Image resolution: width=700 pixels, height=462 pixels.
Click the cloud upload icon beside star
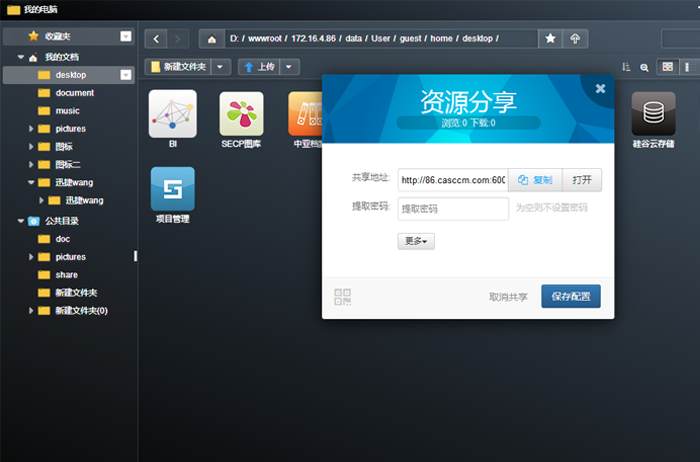click(x=575, y=38)
